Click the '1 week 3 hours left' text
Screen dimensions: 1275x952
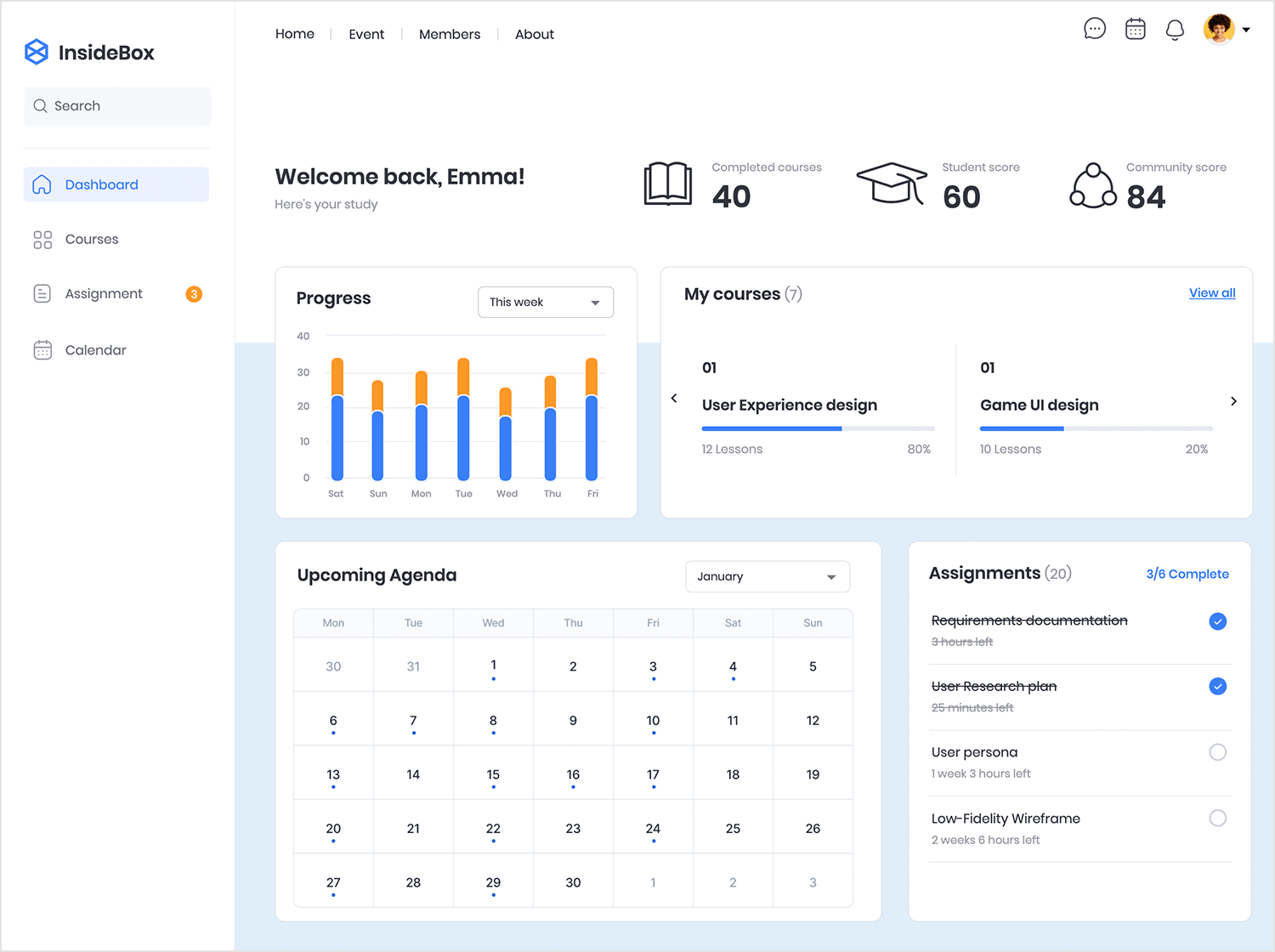981,773
